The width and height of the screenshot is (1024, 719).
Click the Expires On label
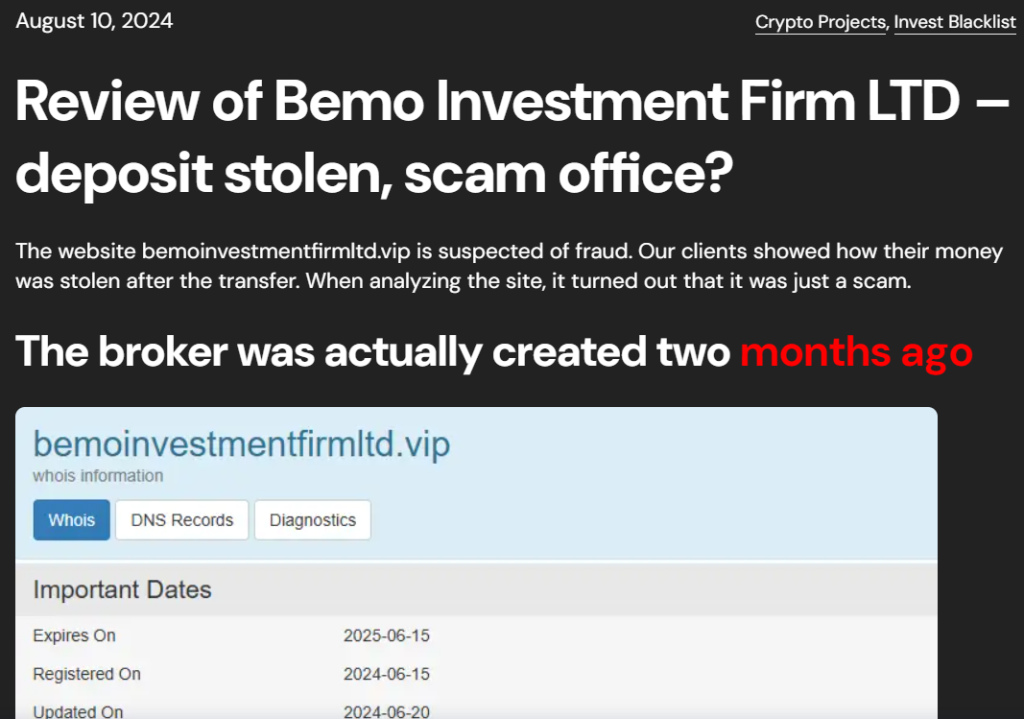click(x=74, y=635)
